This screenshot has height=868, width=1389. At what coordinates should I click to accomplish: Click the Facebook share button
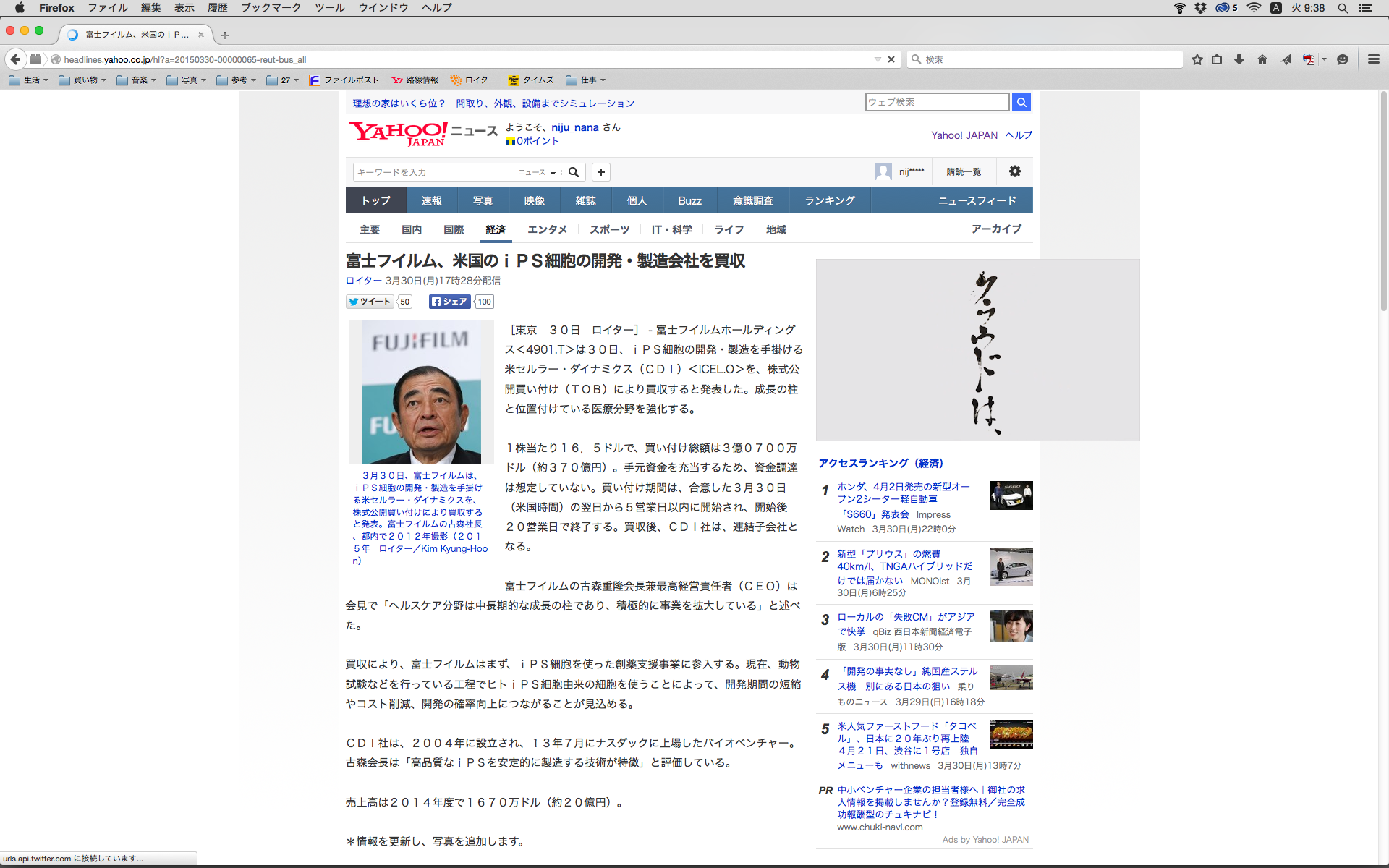[449, 302]
